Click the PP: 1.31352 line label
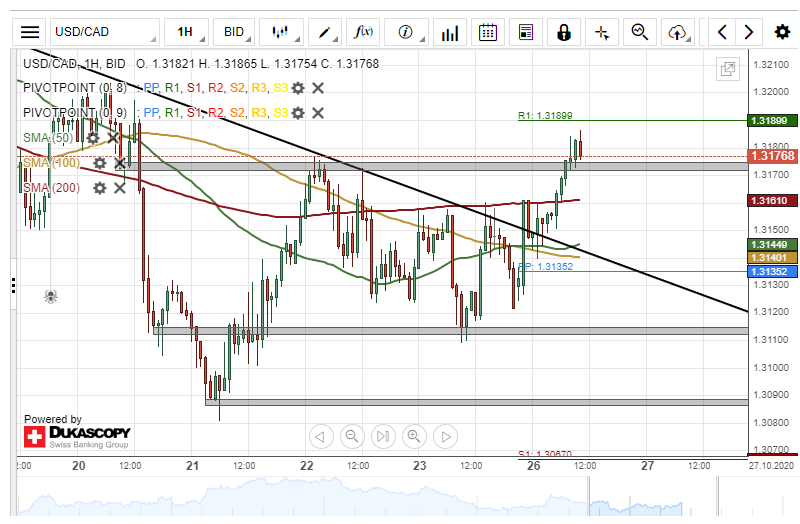The image size is (800, 524). 545,267
